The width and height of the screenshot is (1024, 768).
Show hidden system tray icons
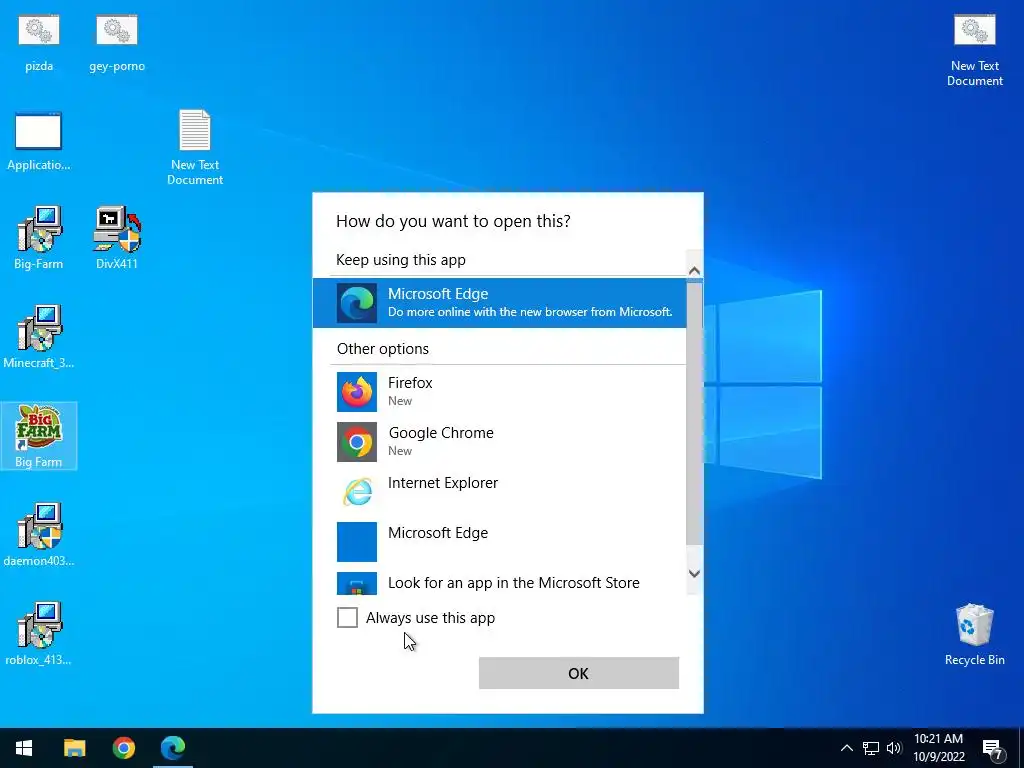click(x=846, y=748)
